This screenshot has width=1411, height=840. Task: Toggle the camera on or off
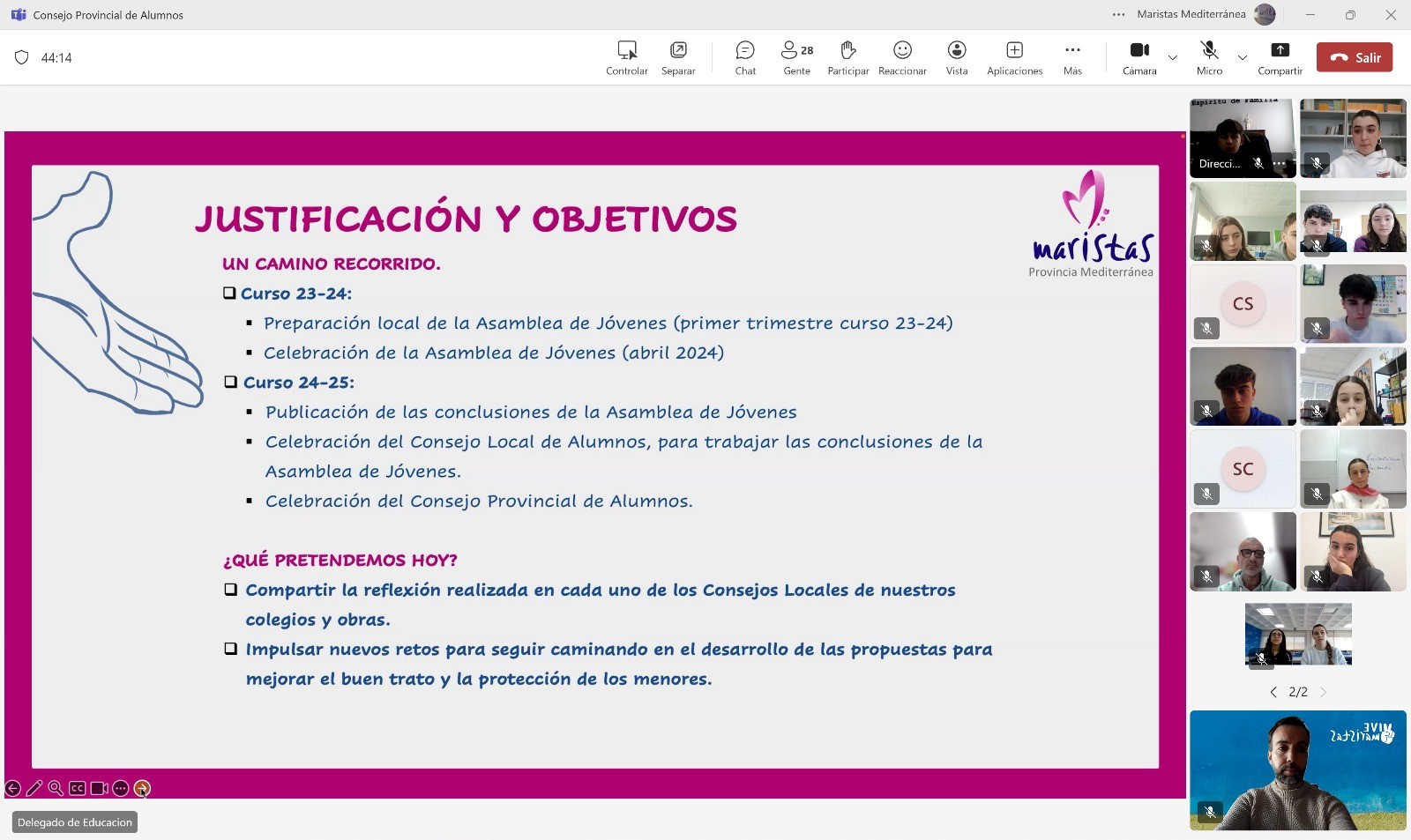coord(1139,58)
